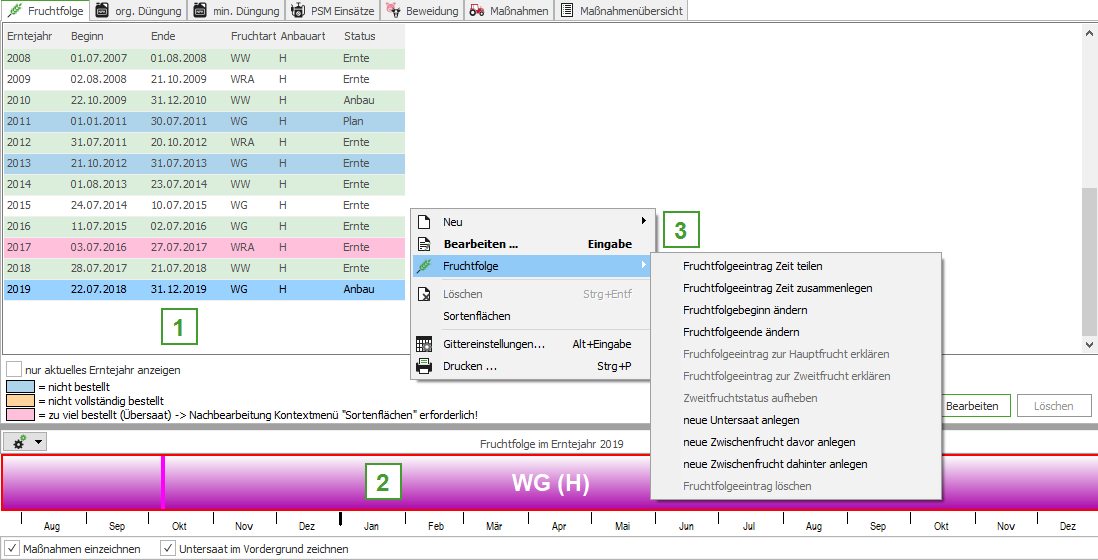Choose Fruchtfolgeeintrag Zeit teilen
The width and height of the screenshot is (1098, 560).
point(752,266)
